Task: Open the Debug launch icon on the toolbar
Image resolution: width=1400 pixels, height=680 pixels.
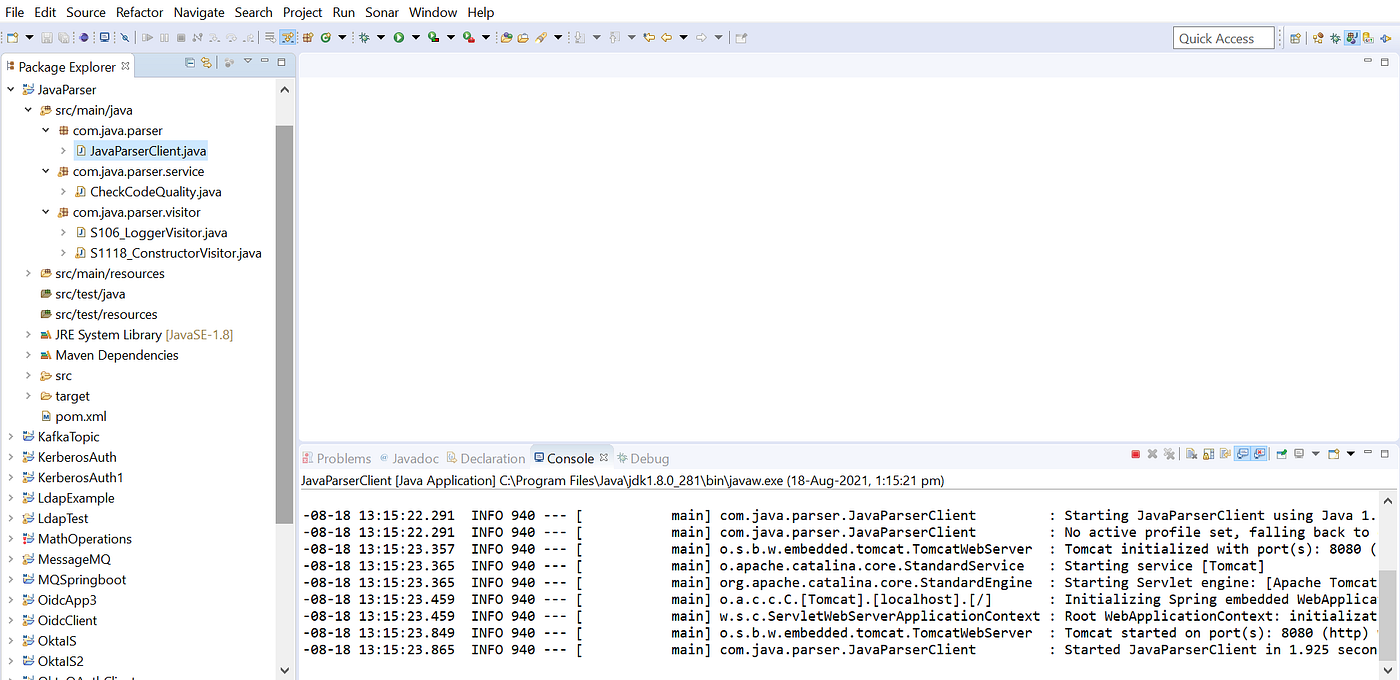Action: pyautogui.click(x=364, y=37)
